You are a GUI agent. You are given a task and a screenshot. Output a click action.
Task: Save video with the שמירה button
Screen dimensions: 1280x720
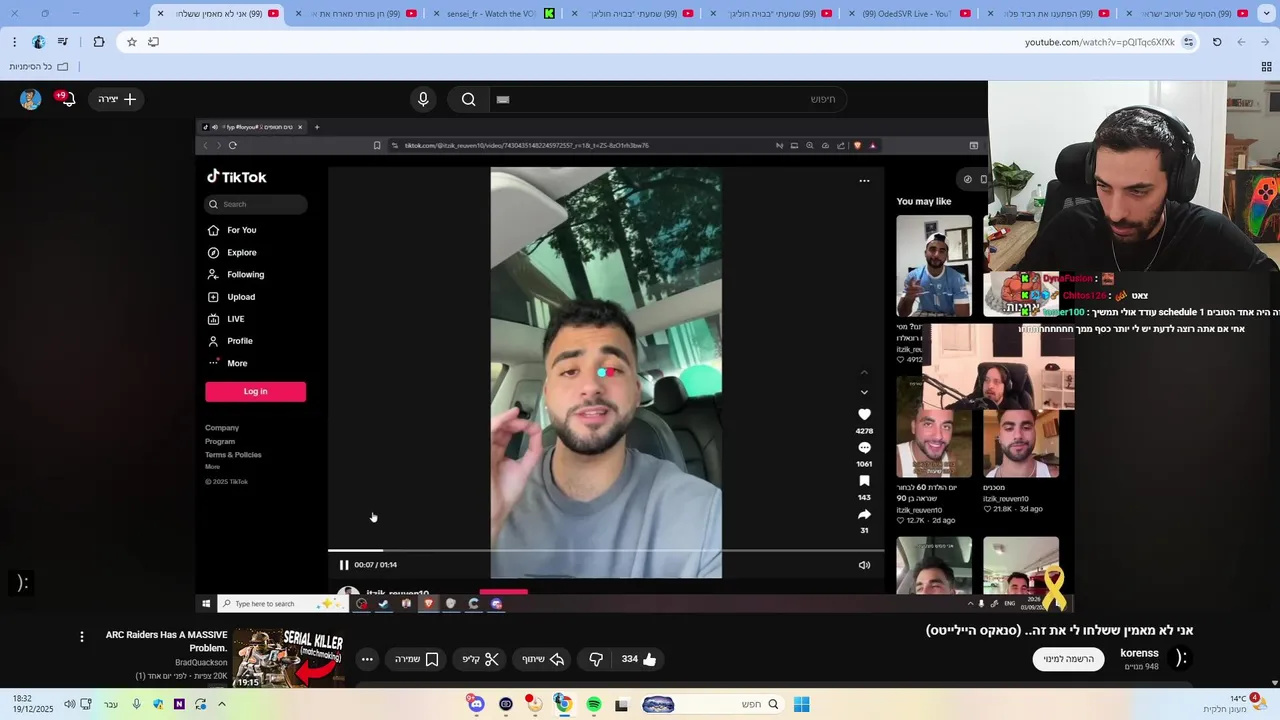click(417, 659)
